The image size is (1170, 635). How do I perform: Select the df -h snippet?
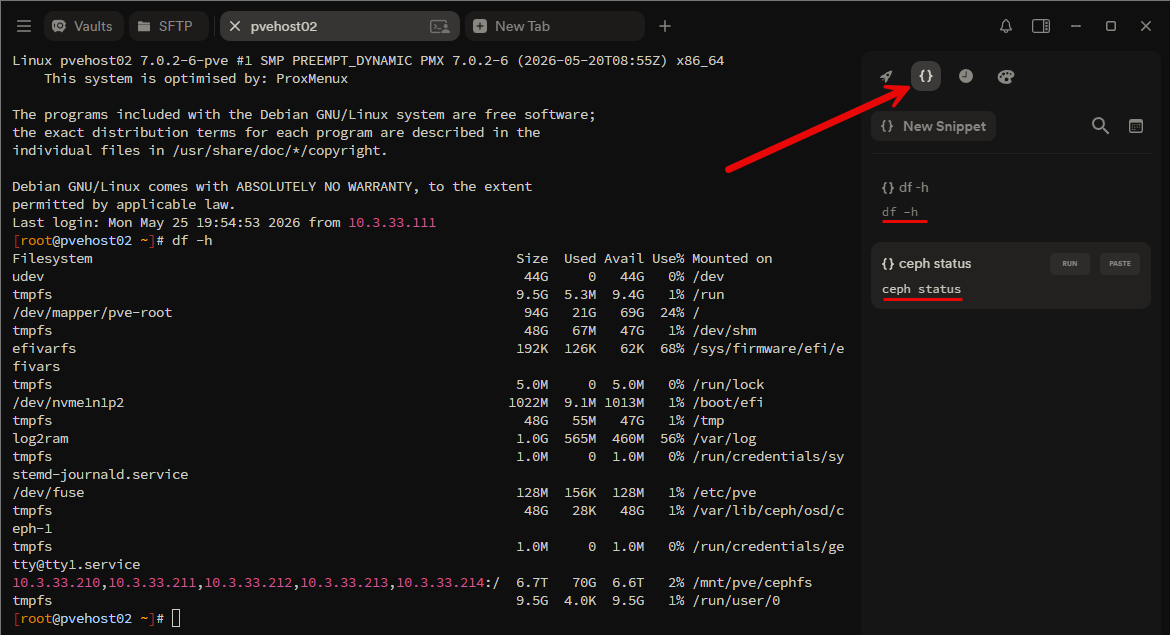(x=1010, y=199)
